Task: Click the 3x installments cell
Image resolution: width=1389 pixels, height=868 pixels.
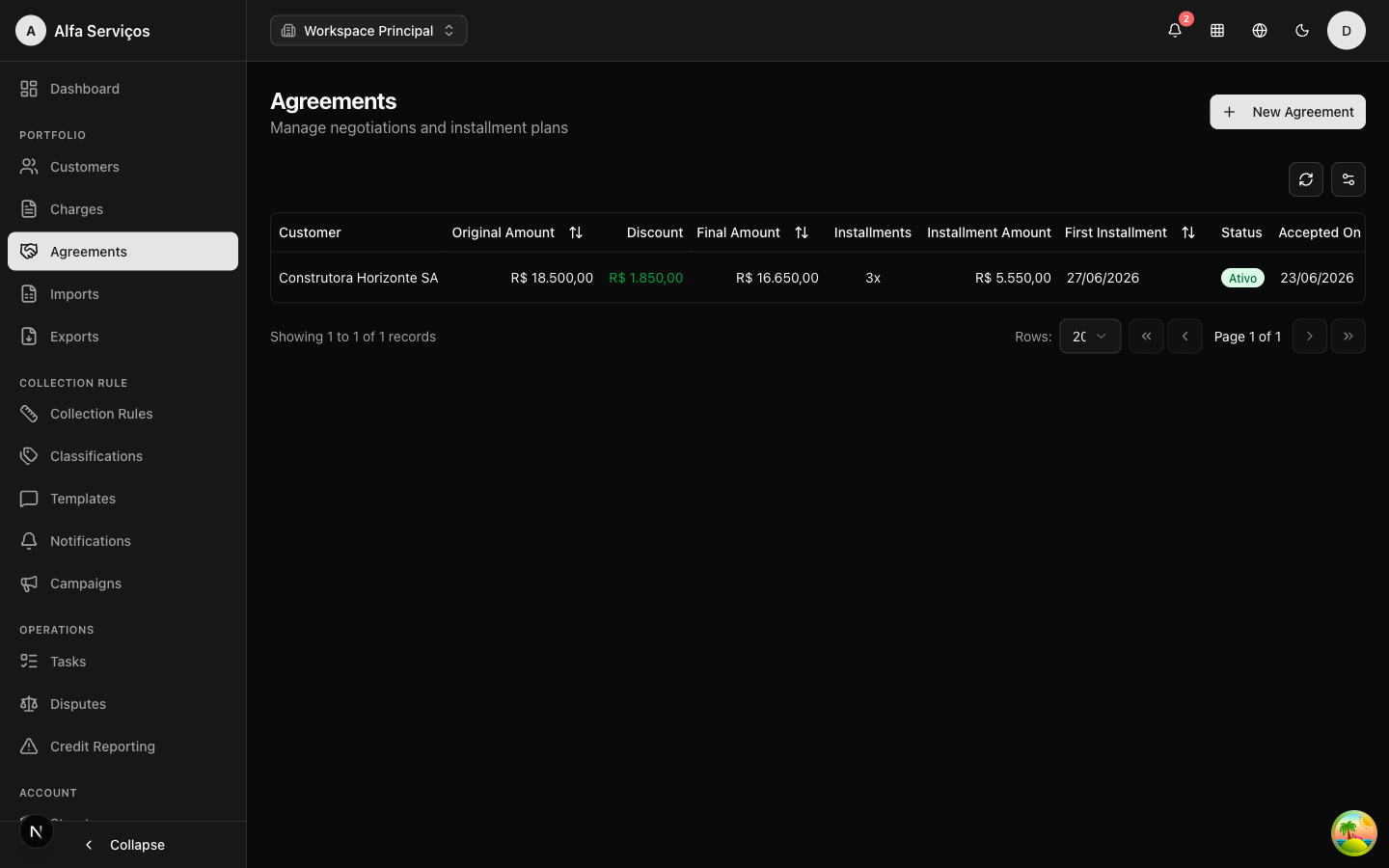Action: (x=873, y=278)
